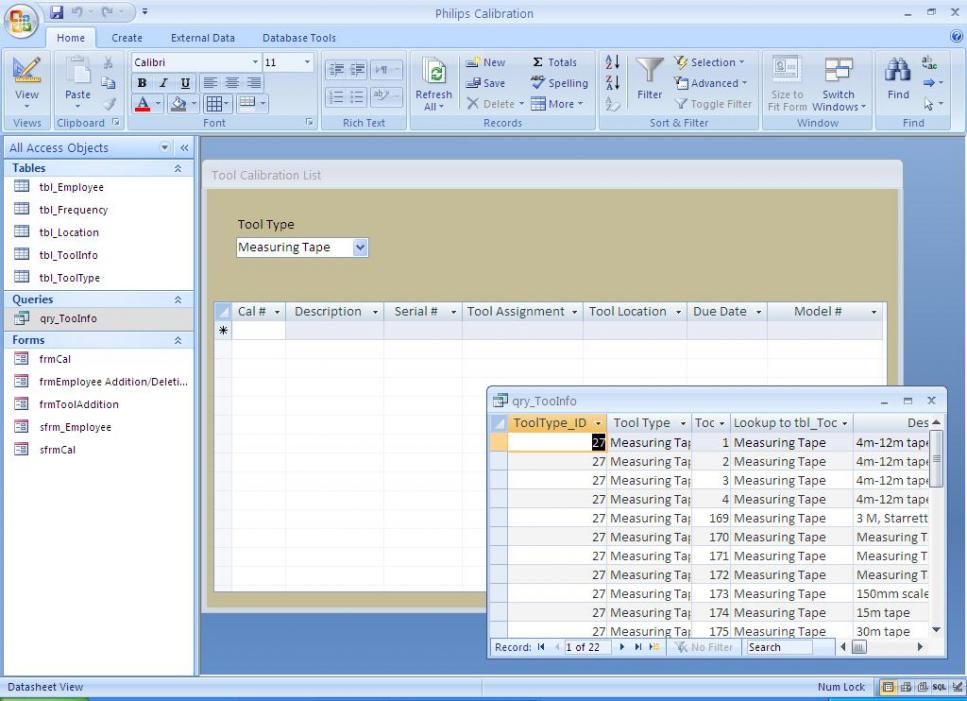Viewport: 967px width, 701px height.
Task: Click the Search box in qry_ToolInfo
Action: [x=779, y=647]
